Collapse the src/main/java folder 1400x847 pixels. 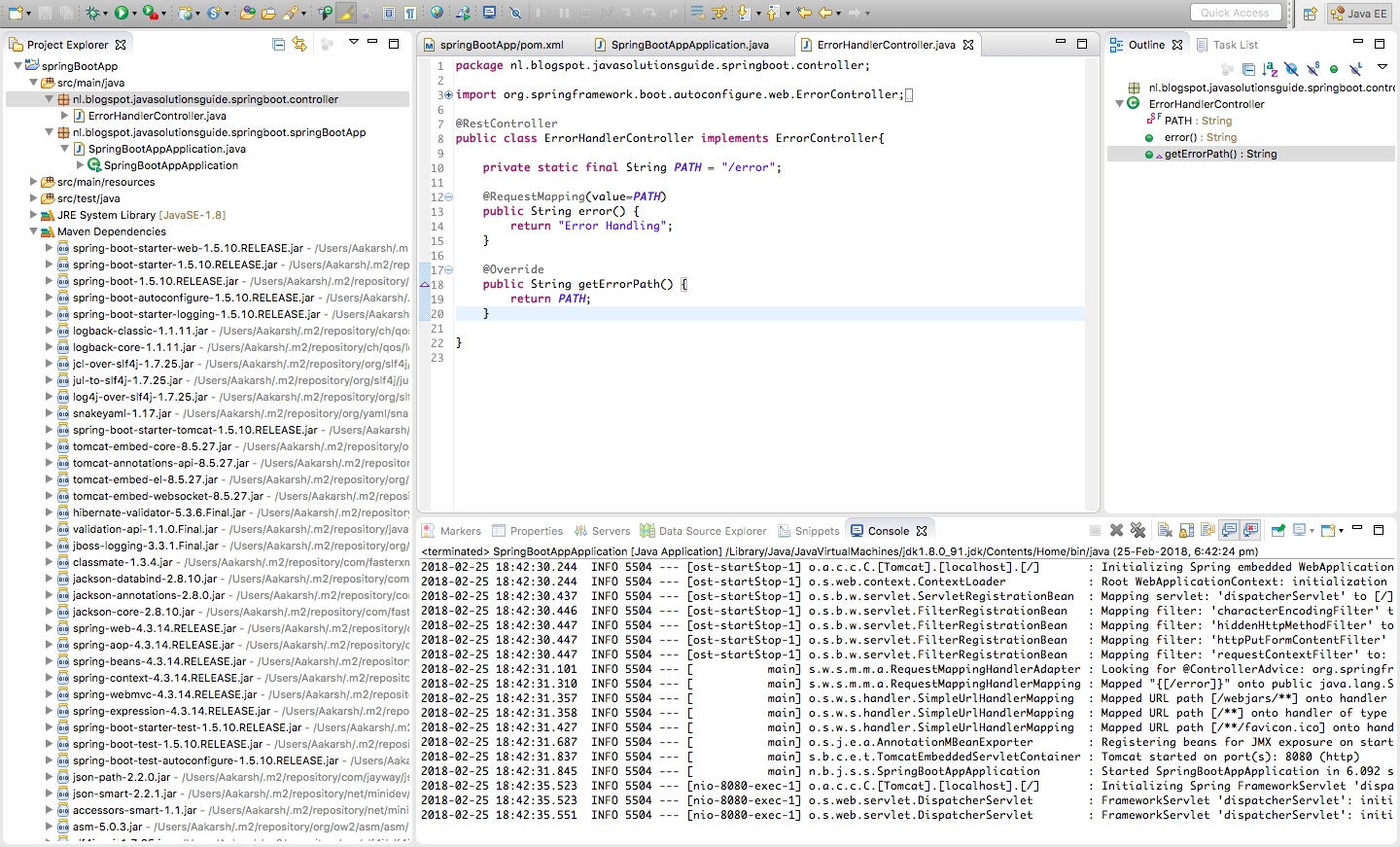tap(33, 83)
